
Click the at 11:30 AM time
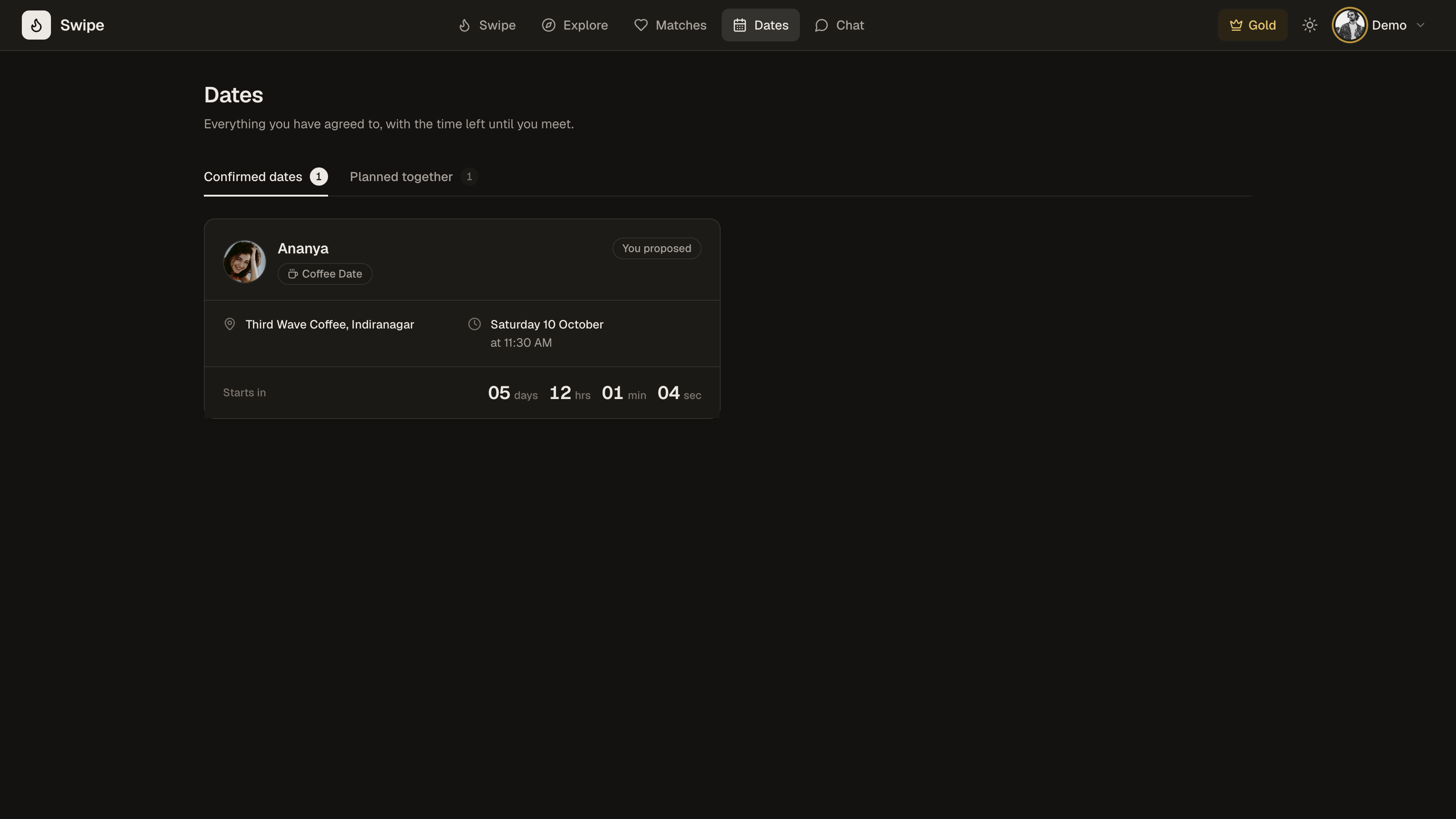pyautogui.click(x=521, y=343)
